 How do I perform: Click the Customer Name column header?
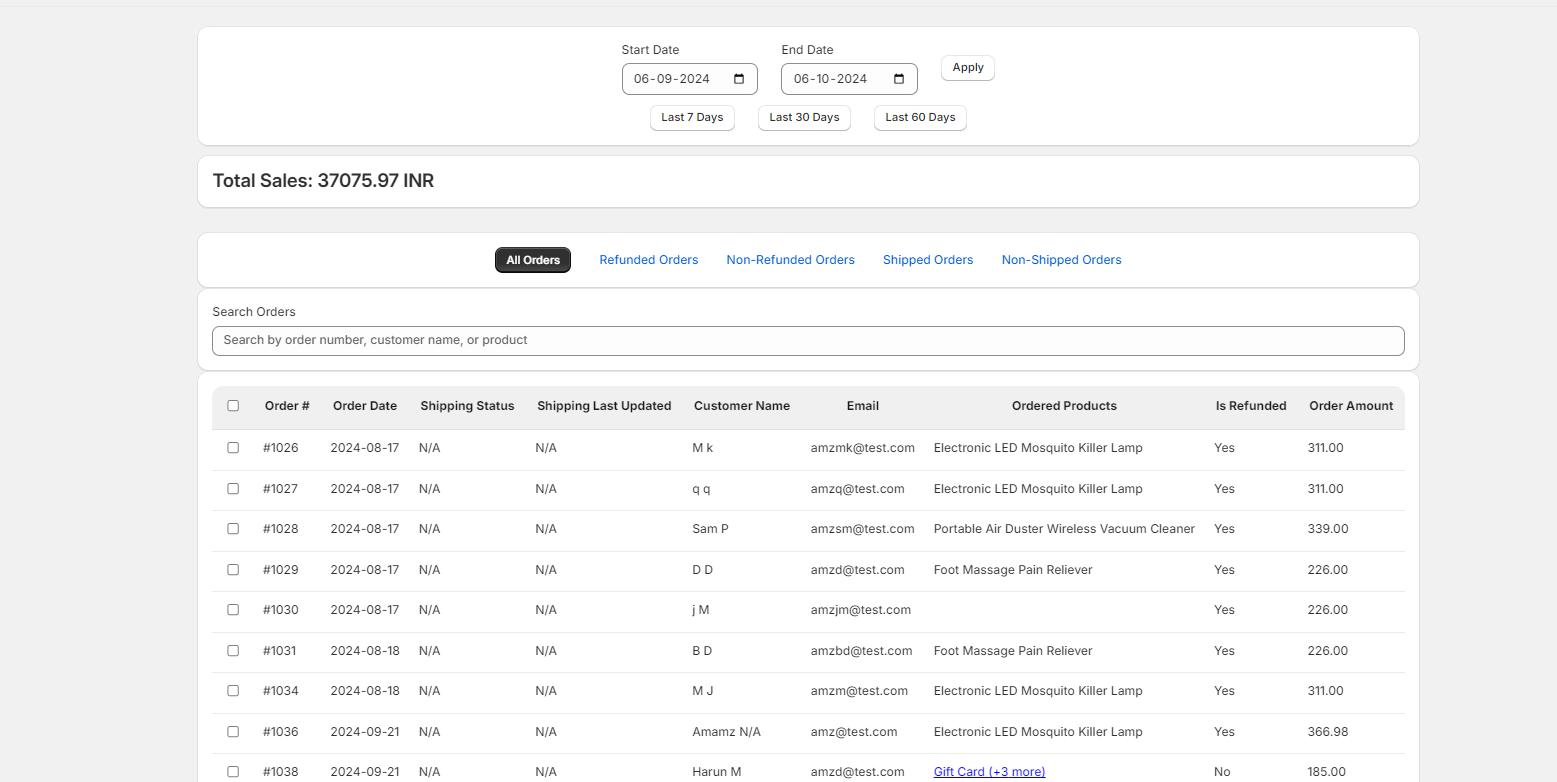(x=742, y=406)
